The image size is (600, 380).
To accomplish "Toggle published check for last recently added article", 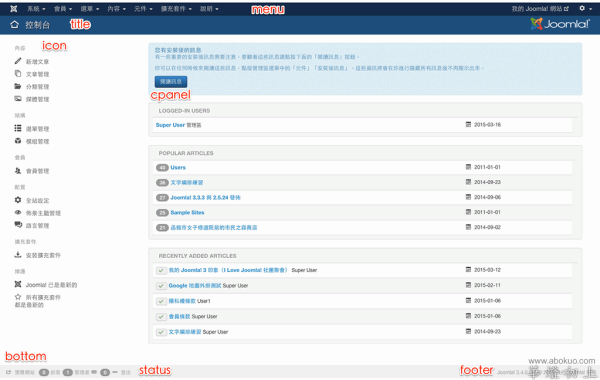I will 161,332.
